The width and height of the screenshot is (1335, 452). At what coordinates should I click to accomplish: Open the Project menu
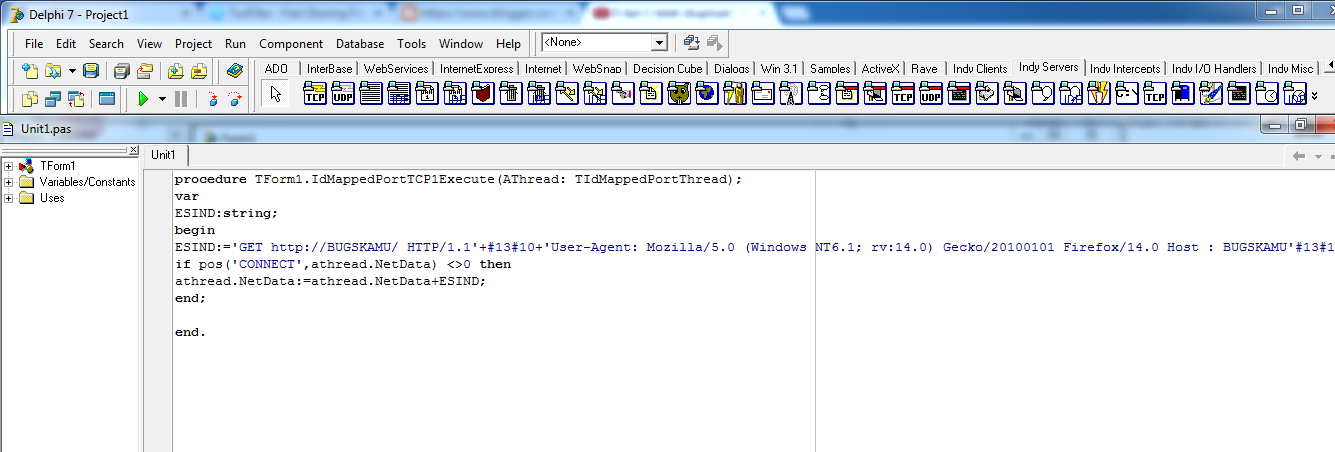(194, 44)
